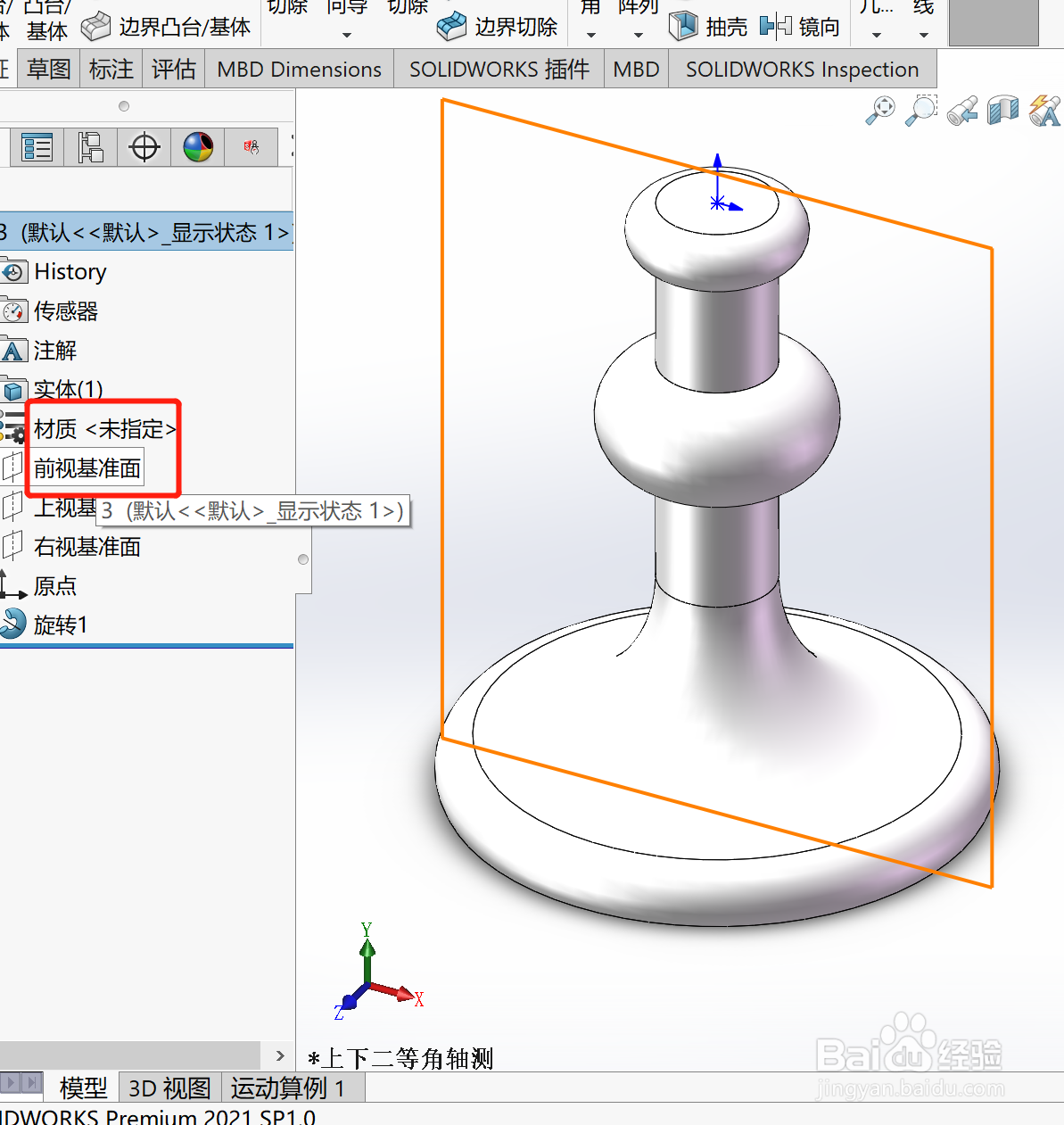Switch to the 运动算例 1 tab
This screenshot has height=1125, width=1064.
288,1088
